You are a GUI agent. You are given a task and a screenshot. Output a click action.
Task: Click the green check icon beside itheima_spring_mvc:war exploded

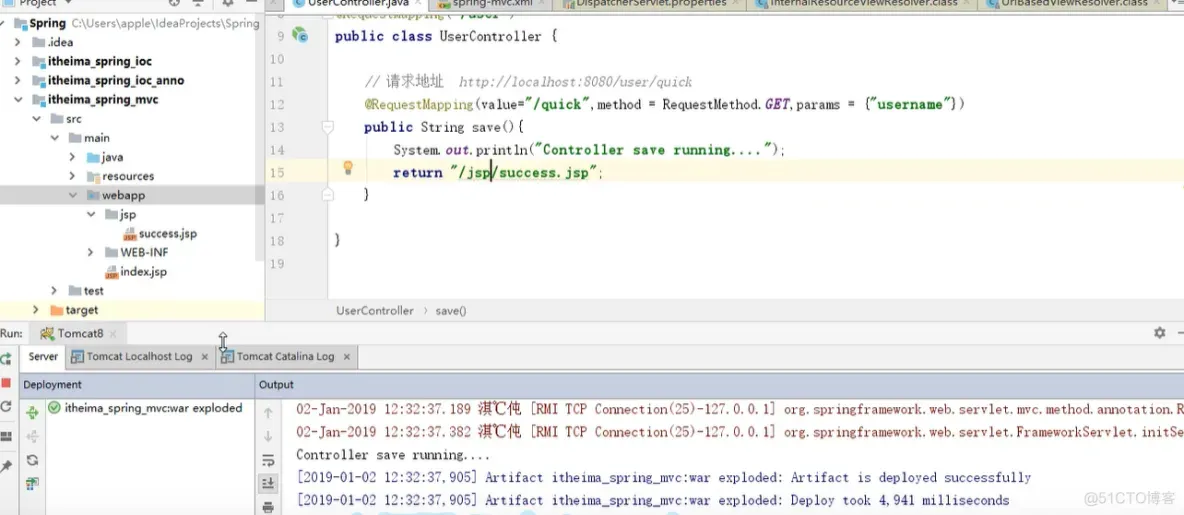[54, 408]
